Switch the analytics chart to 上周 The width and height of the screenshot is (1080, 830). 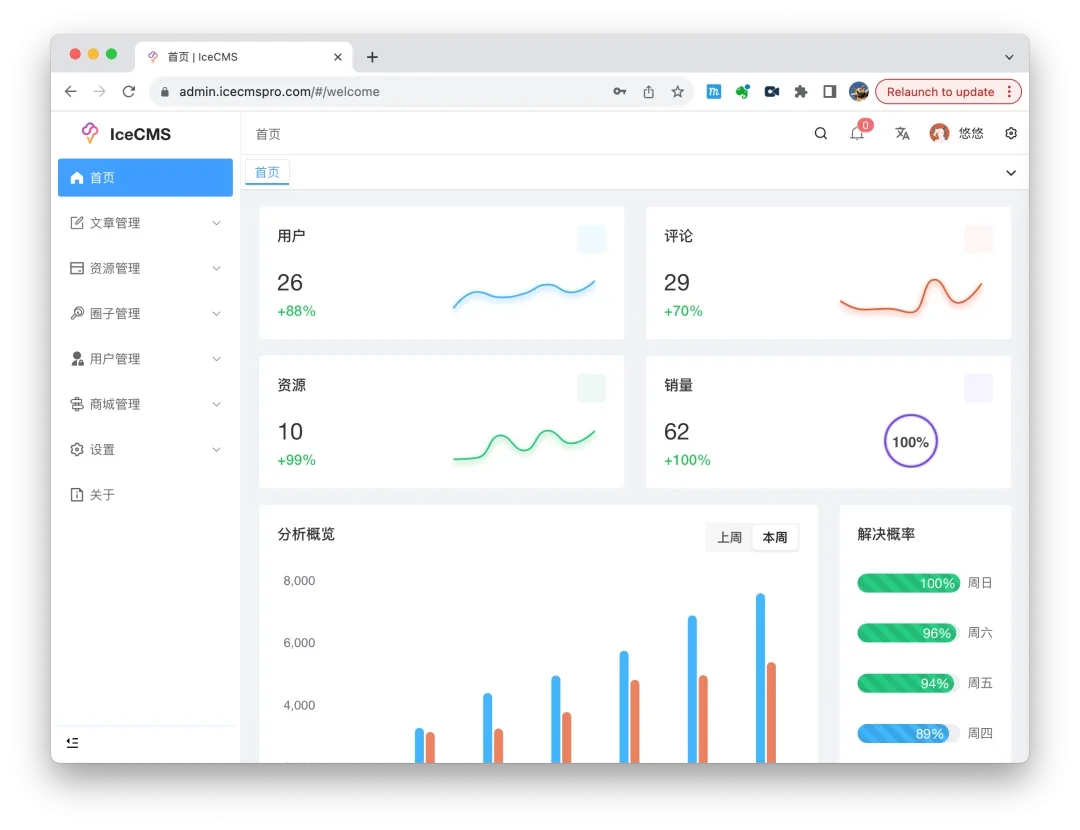pos(729,537)
